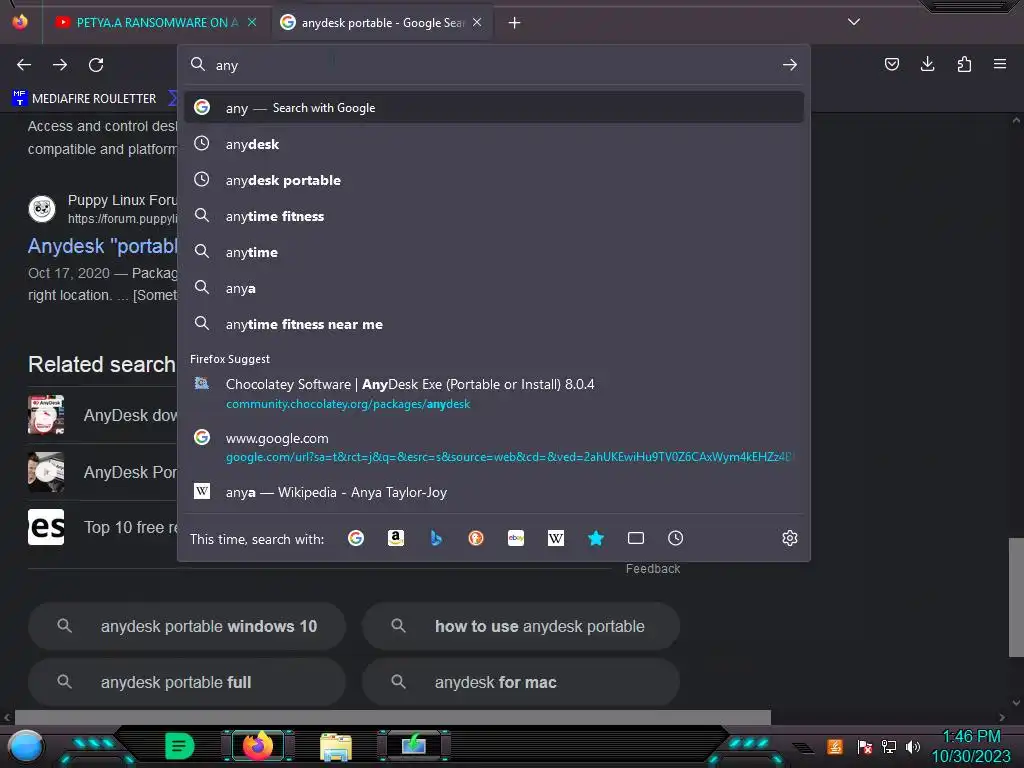
Task: Search open tabs with the tab icon
Action: (635, 538)
